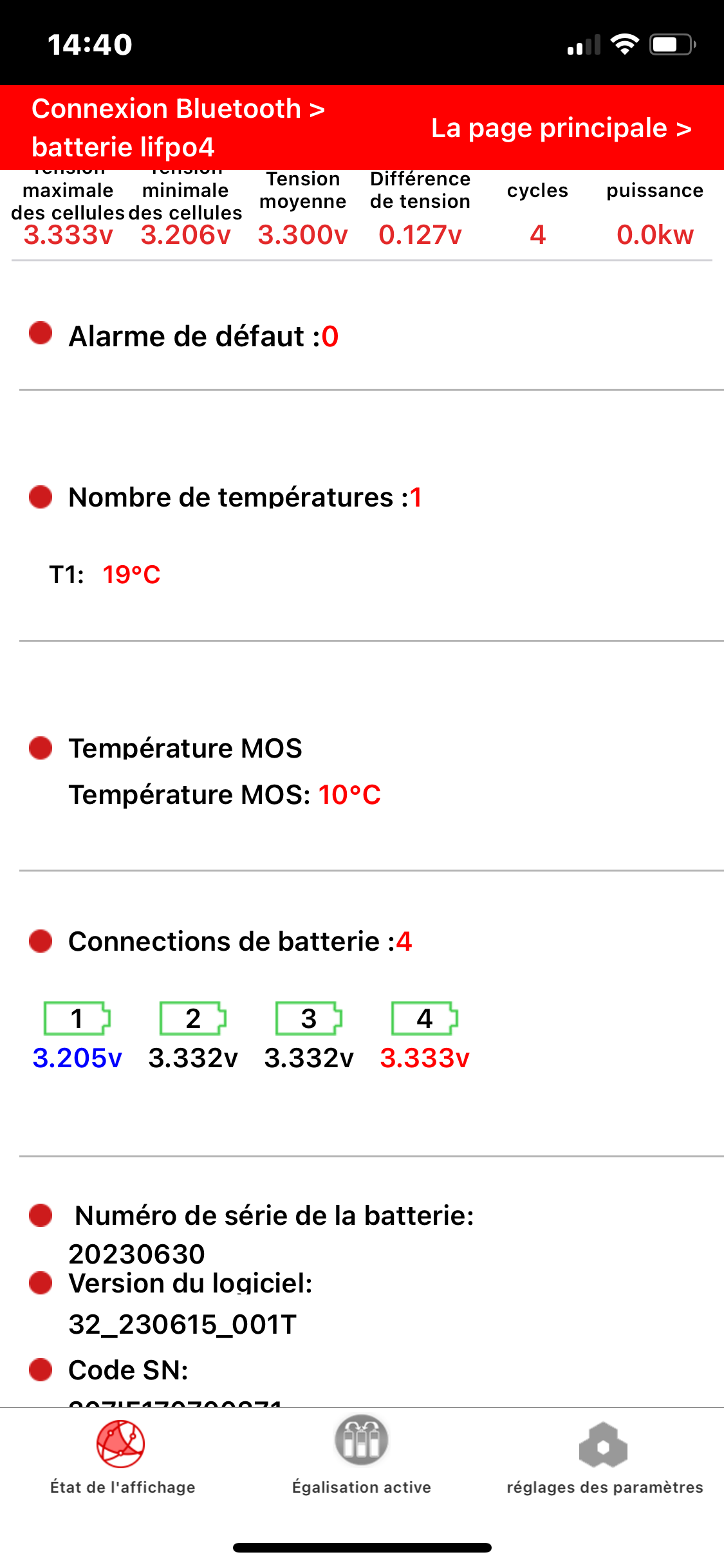Tap the T1 temperature value 19°C
724x1568 pixels.
tap(131, 574)
